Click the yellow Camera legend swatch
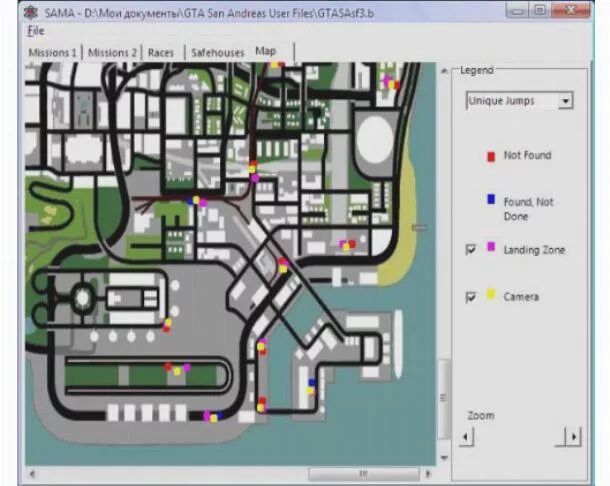Viewport: 610px width, 486px height. click(491, 295)
